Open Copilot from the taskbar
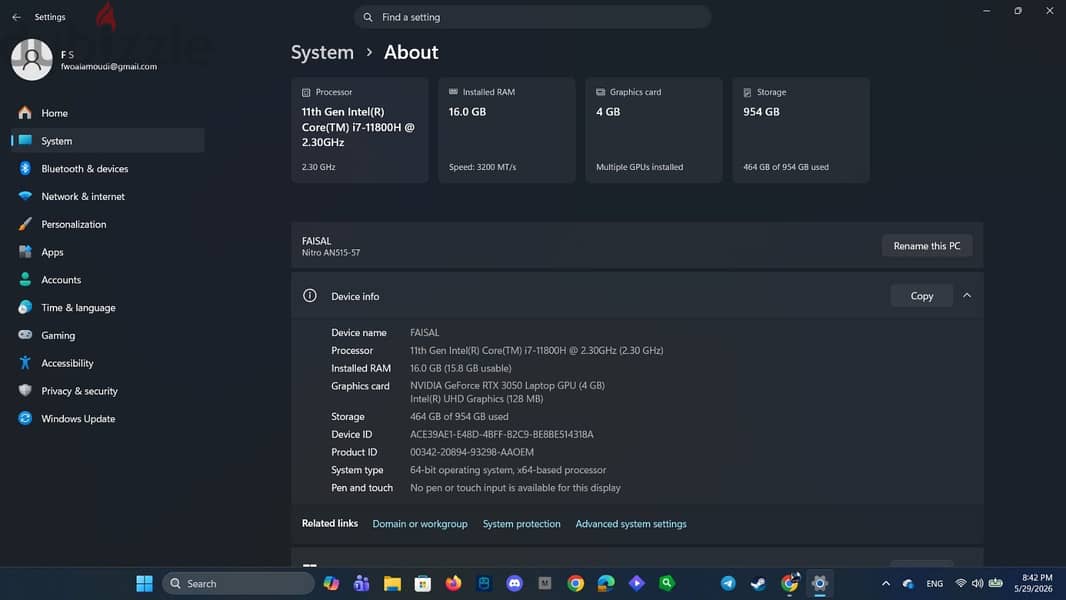 click(331, 583)
